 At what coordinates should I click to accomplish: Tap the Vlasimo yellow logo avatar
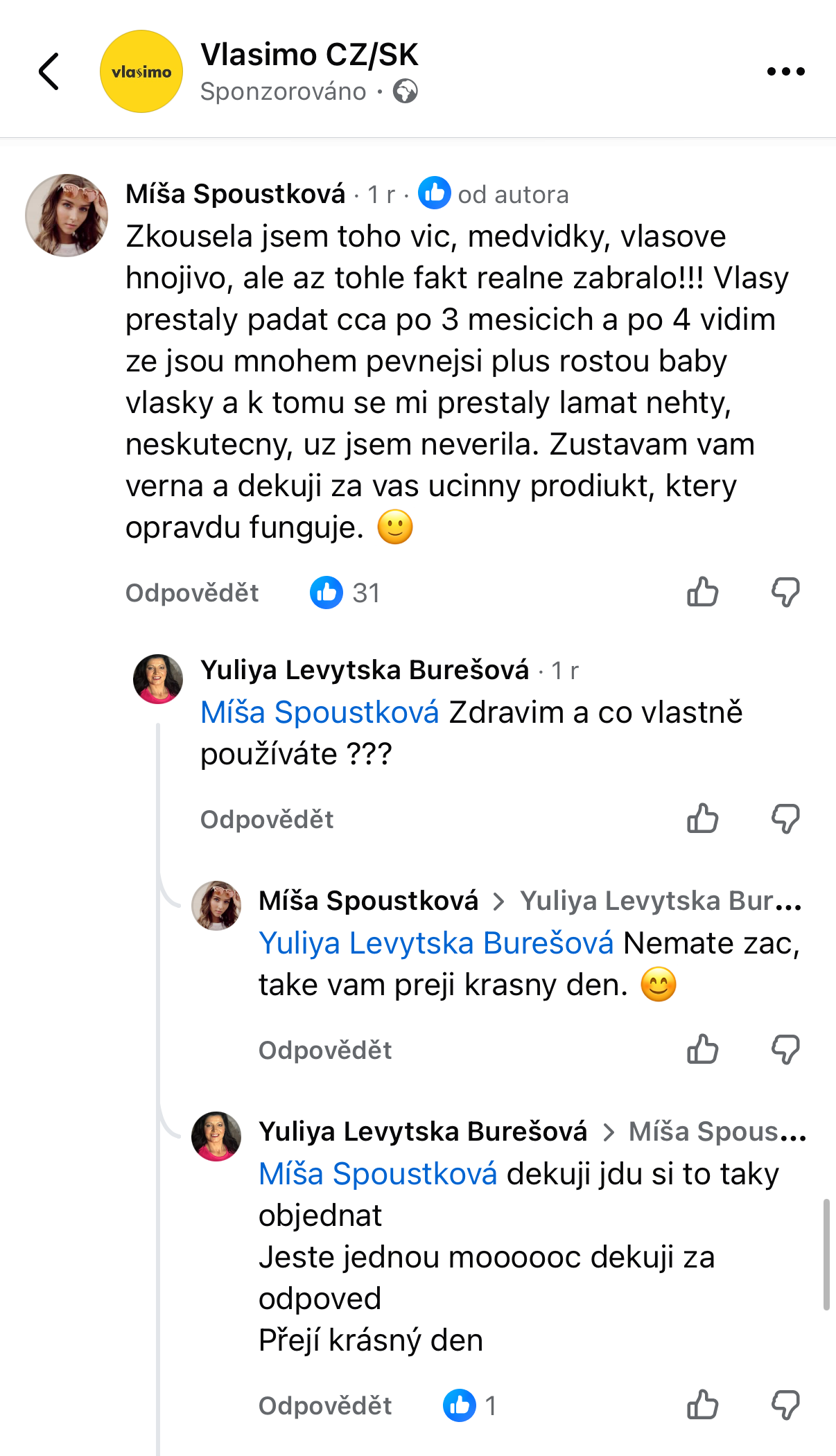coord(141,71)
